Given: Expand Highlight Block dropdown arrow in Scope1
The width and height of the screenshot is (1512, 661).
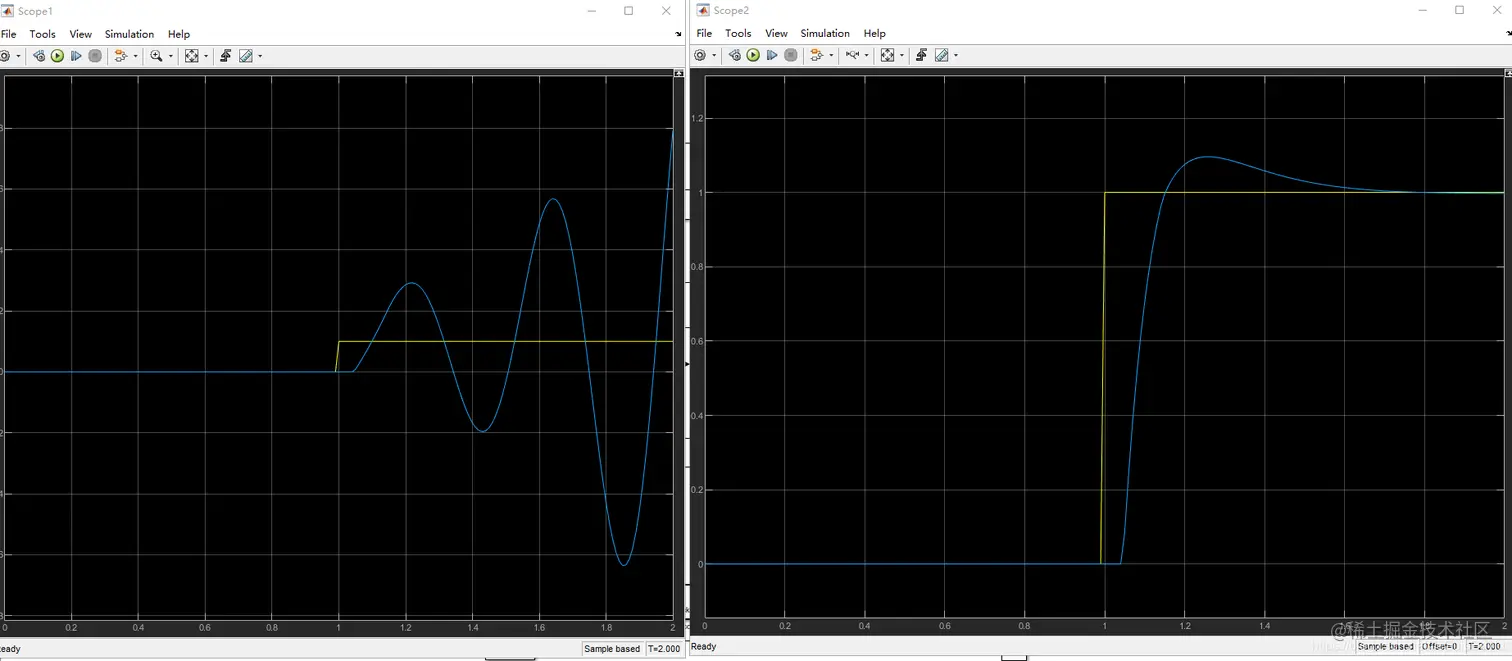Looking at the screenshot, I should click(136, 56).
